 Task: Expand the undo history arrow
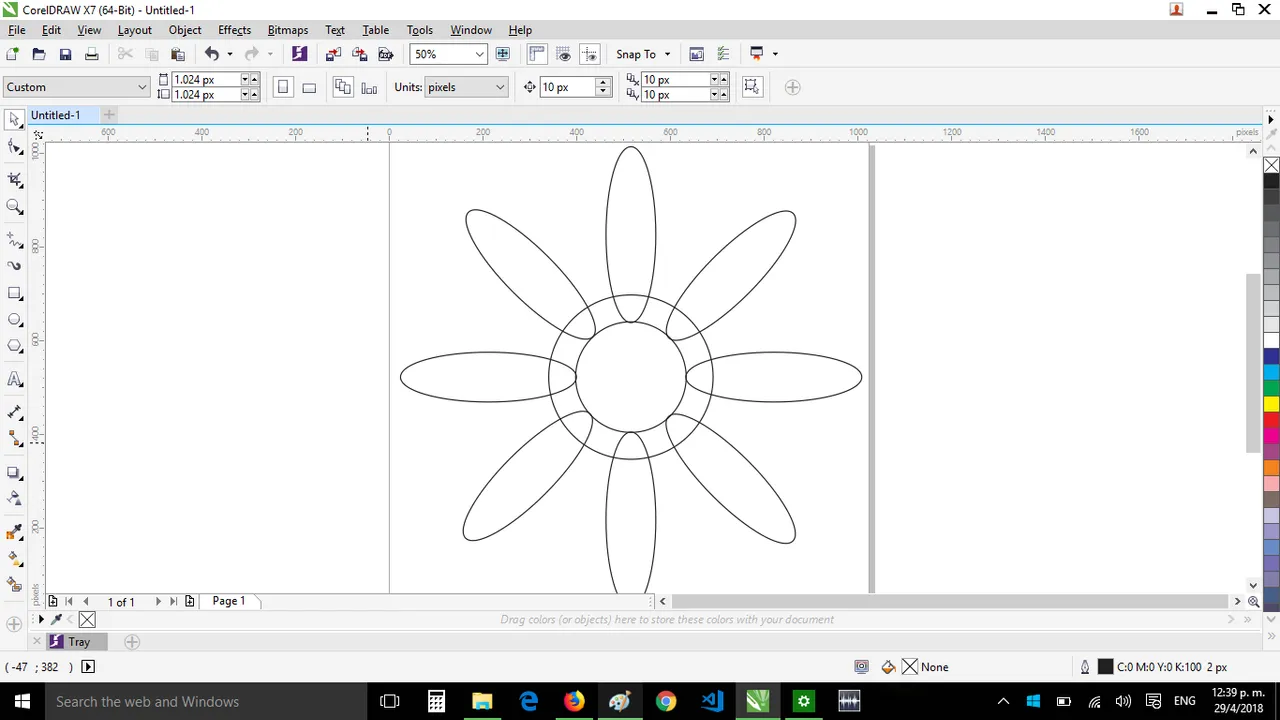pyautogui.click(x=230, y=54)
